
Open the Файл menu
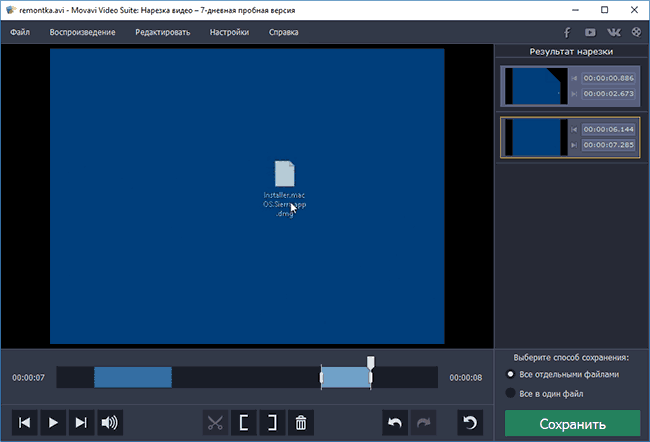20,32
